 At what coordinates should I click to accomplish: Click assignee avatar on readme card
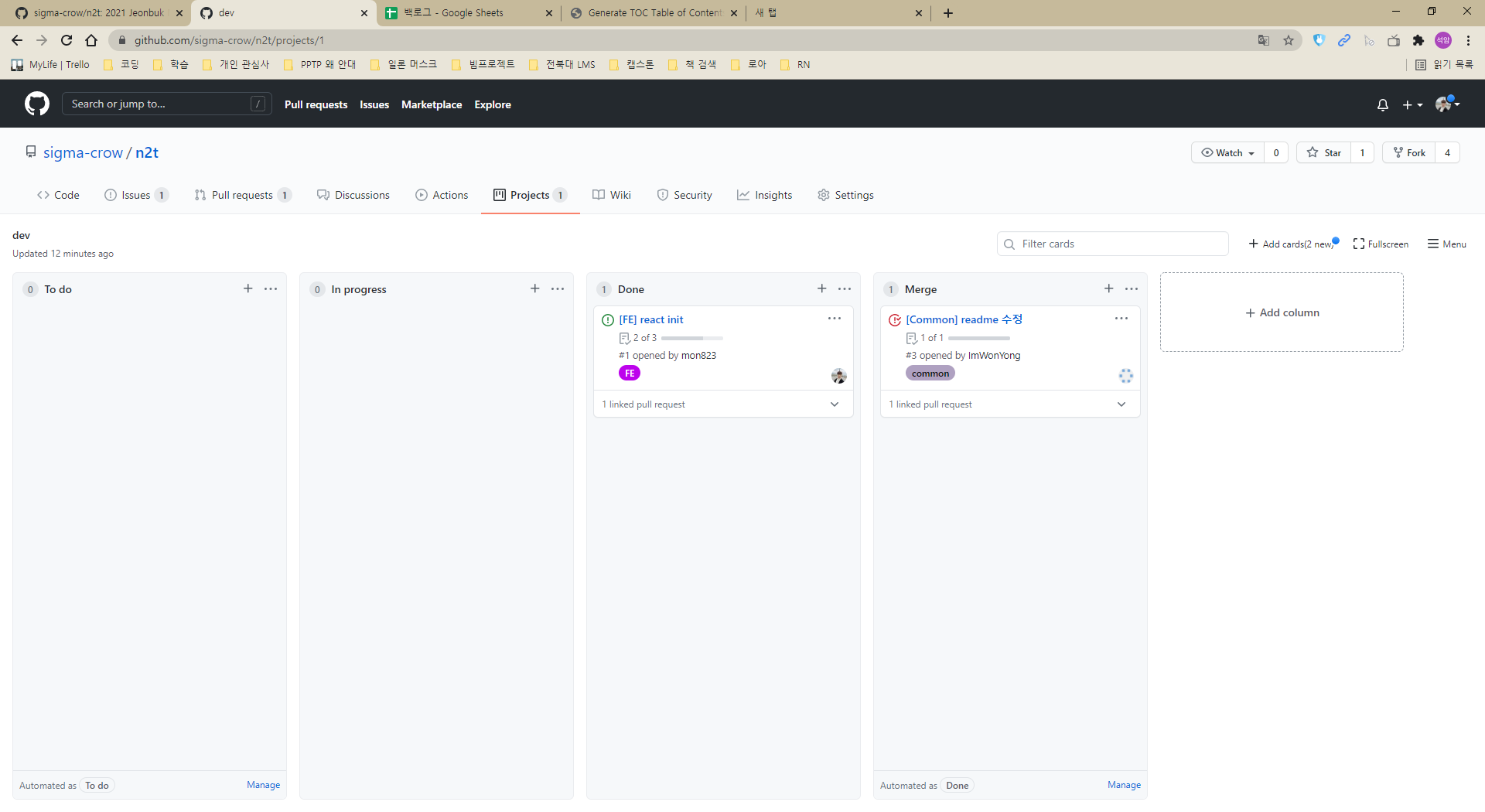click(1126, 376)
